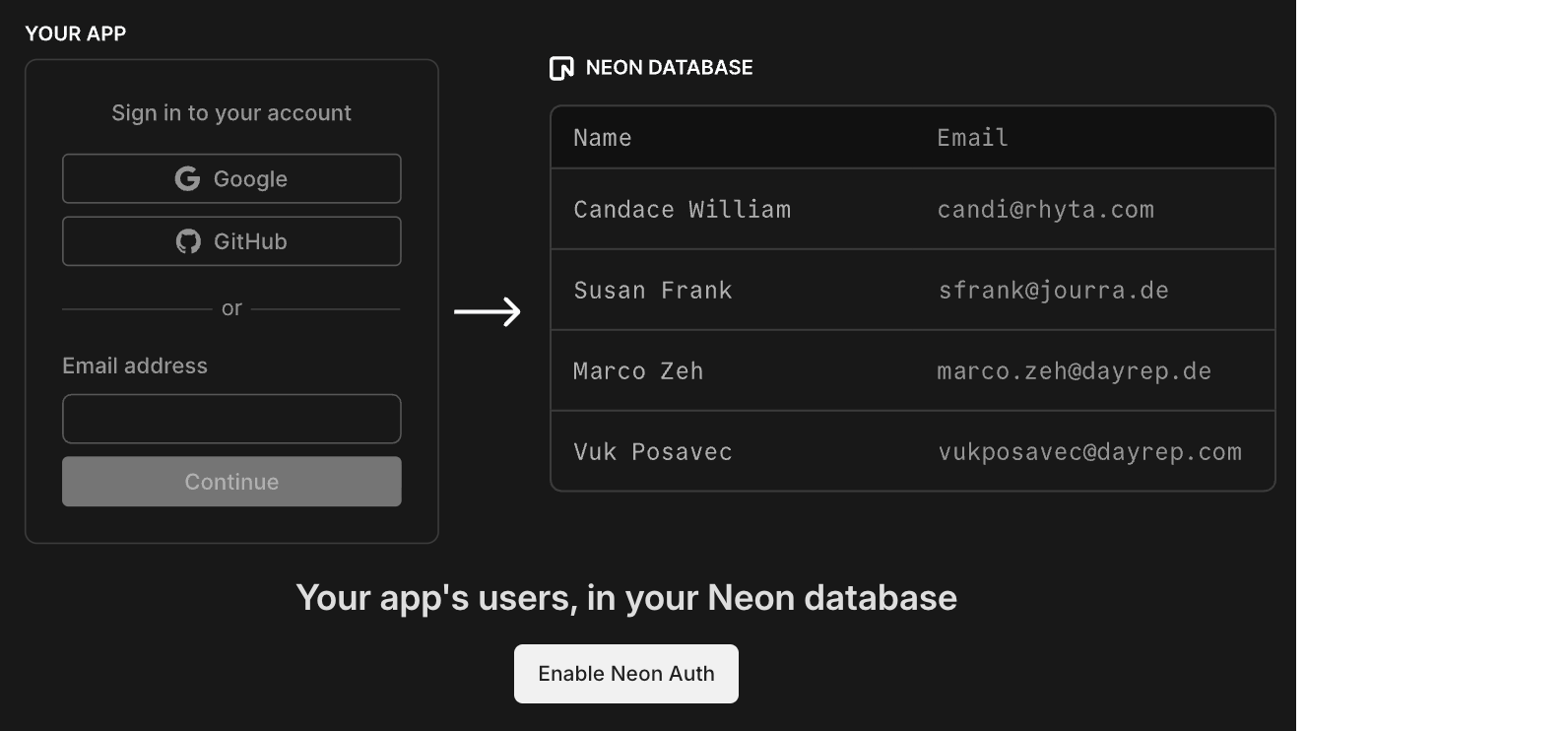Sign in with GitHub
Viewport: 1568px width, 731px height.
tap(231, 240)
